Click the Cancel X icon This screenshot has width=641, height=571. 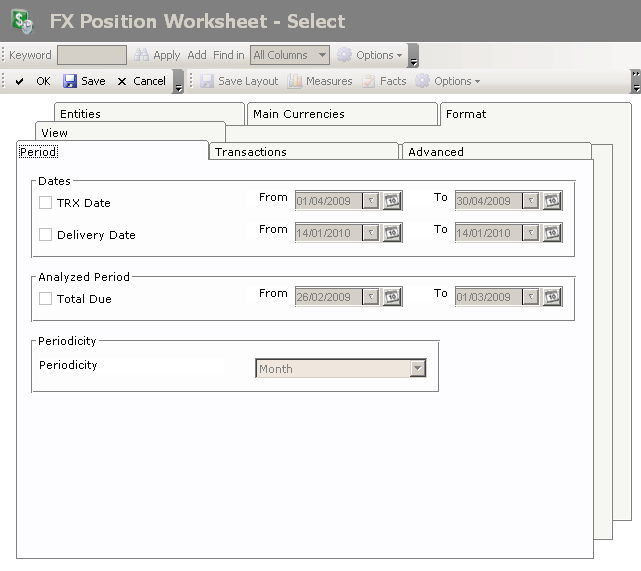122,82
